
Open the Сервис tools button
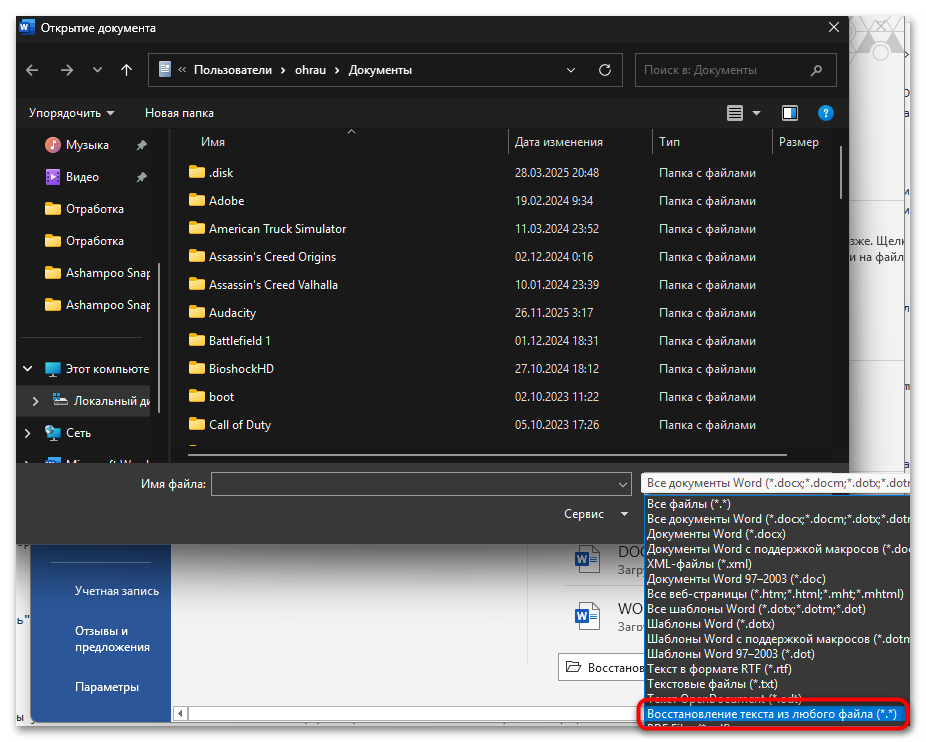pos(595,514)
